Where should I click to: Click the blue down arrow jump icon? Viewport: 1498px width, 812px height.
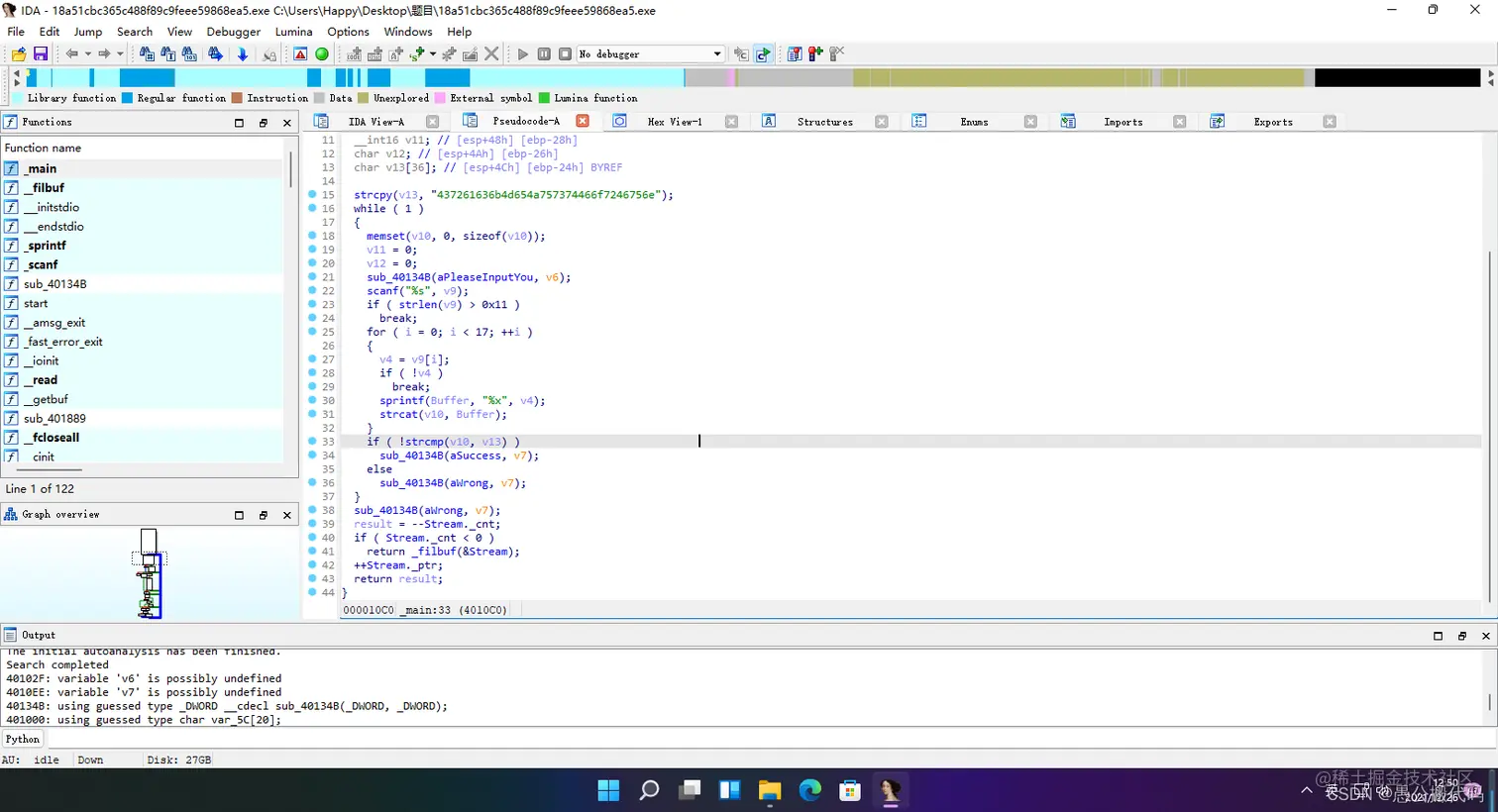pos(243,54)
